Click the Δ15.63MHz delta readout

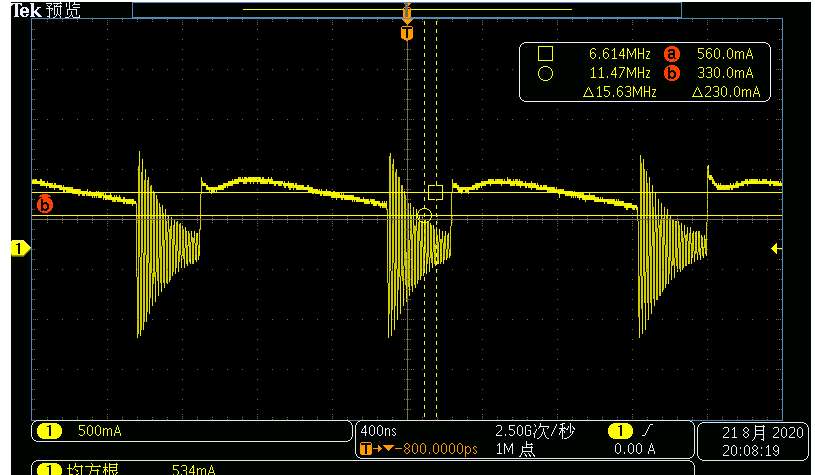click(620, 92)
